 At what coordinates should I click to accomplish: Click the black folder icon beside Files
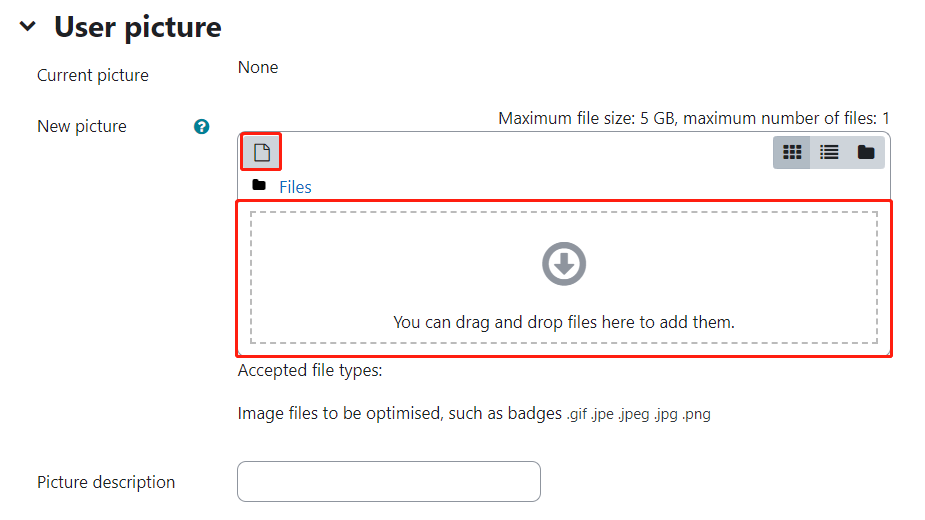click(258, 185)
